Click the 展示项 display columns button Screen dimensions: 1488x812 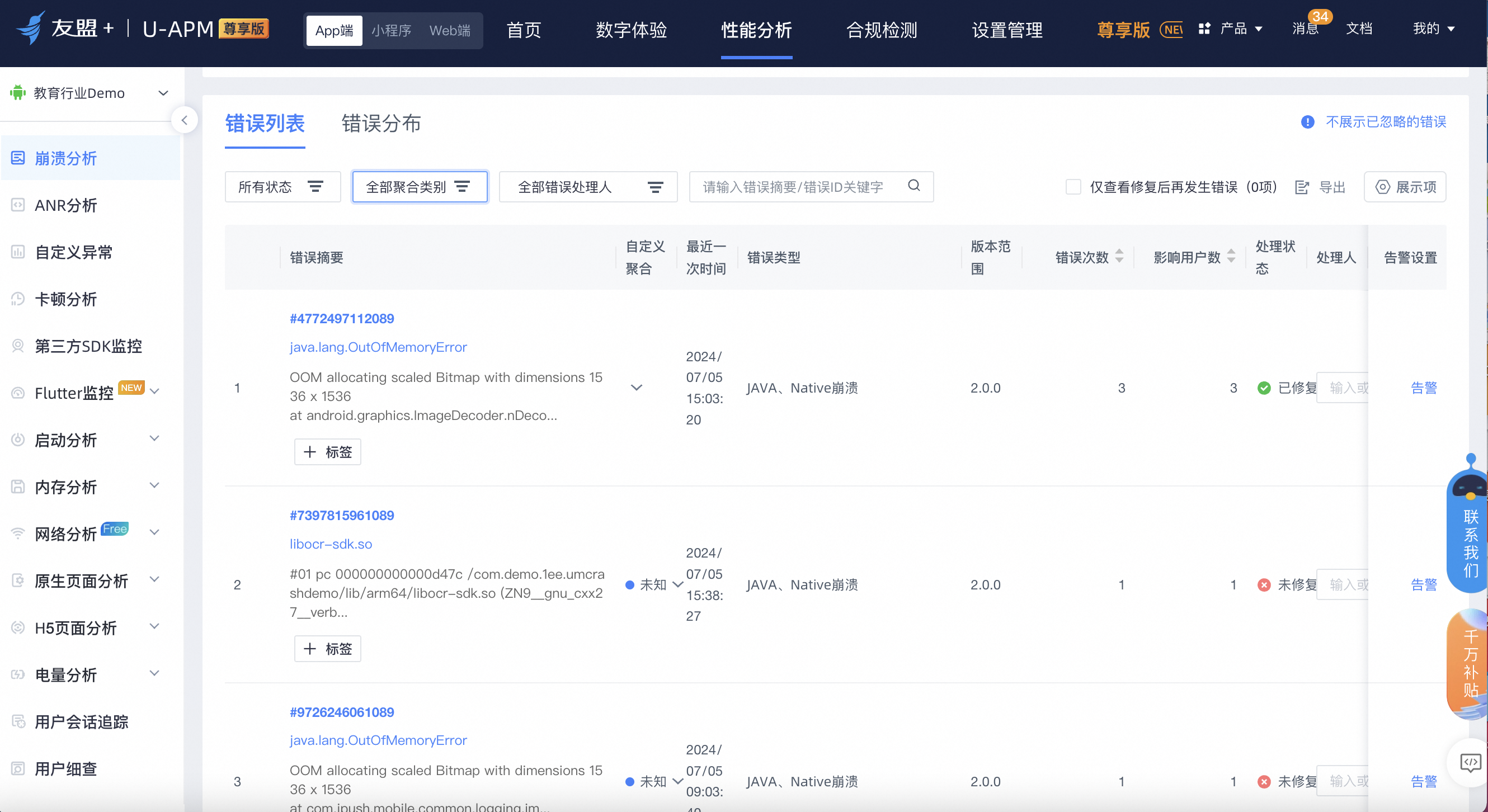click(x=1405, y=187)
